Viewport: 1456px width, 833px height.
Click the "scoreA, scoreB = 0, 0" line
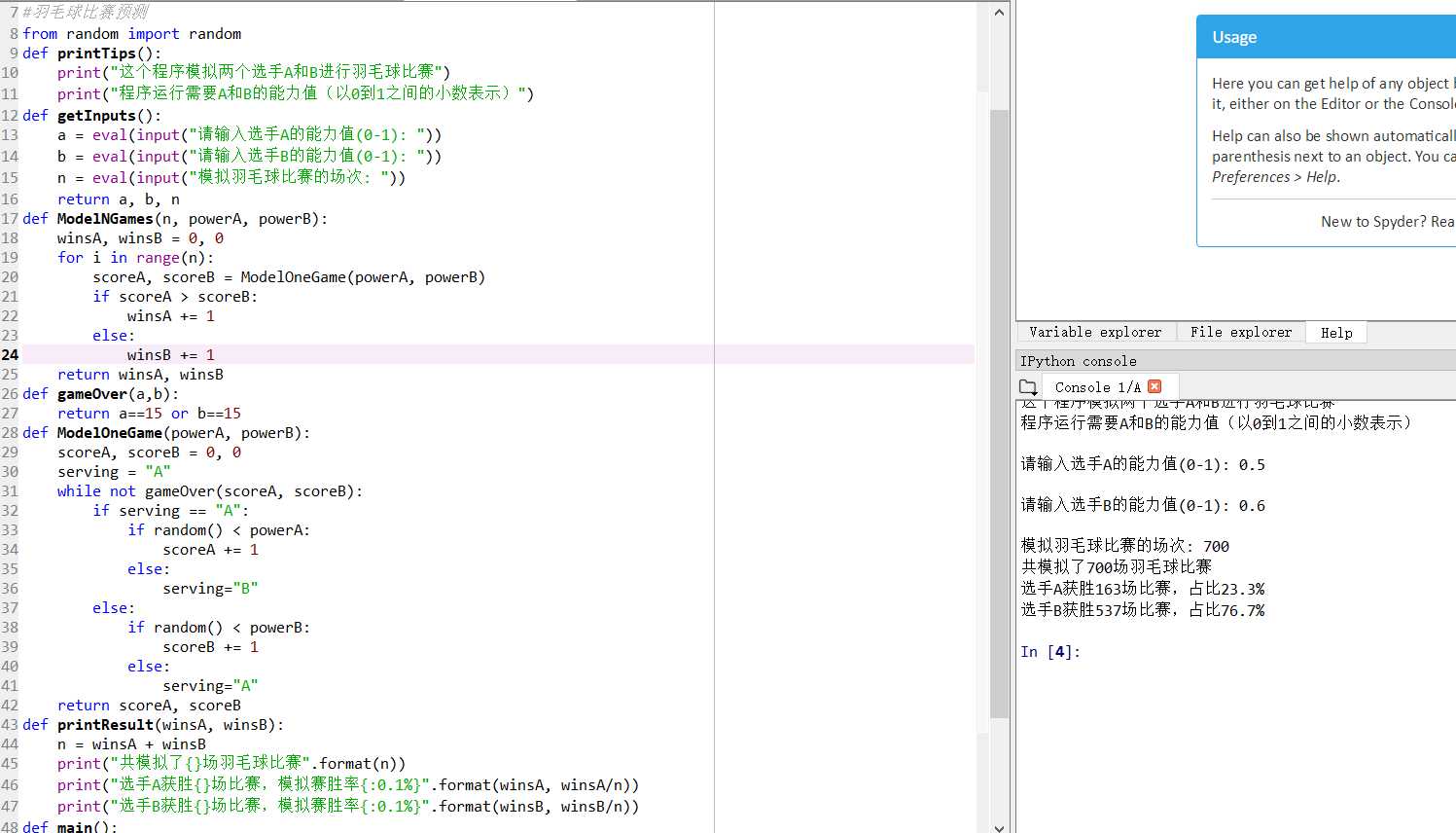click(x=149, y=453)
